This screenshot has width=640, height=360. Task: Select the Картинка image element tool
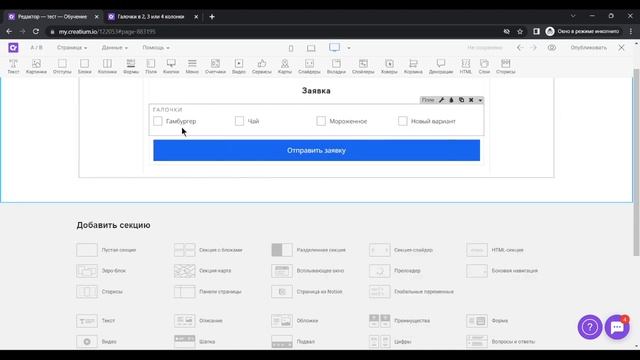[36, 67]
